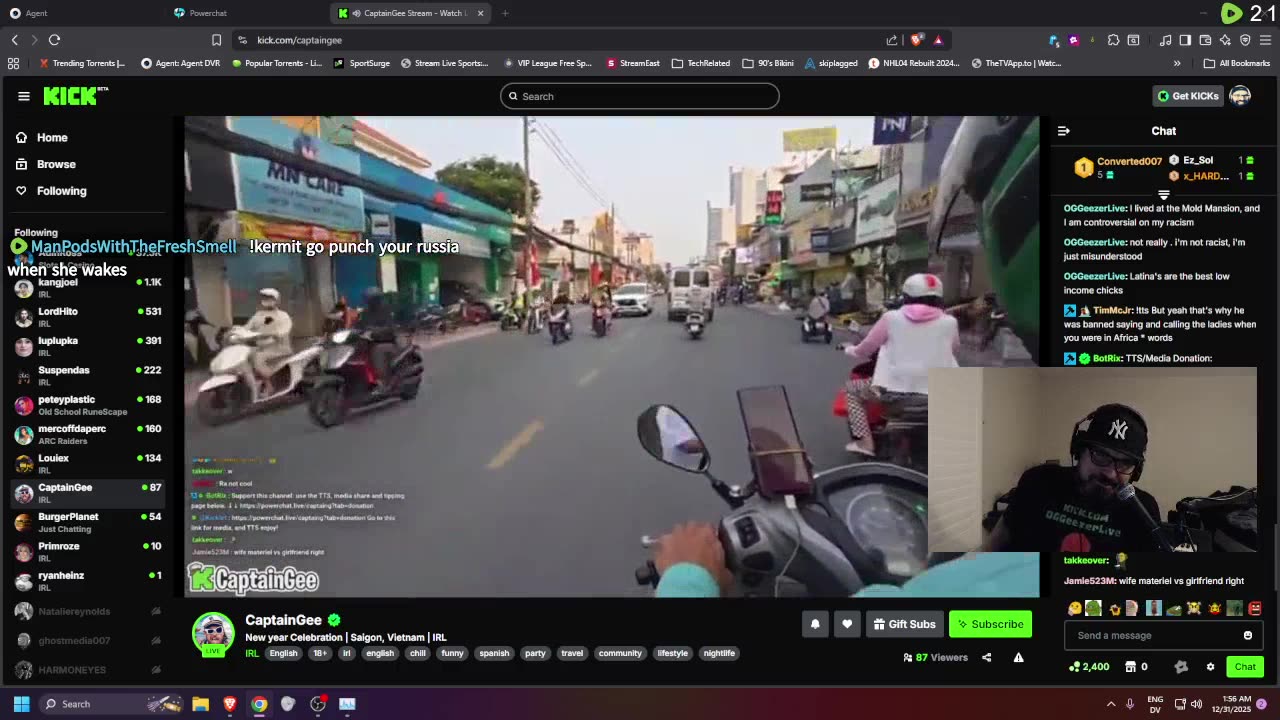The height and width of the screenshot is (720, 1280).
Task: Share this page from address bar
Action: [x=892, y=40]
